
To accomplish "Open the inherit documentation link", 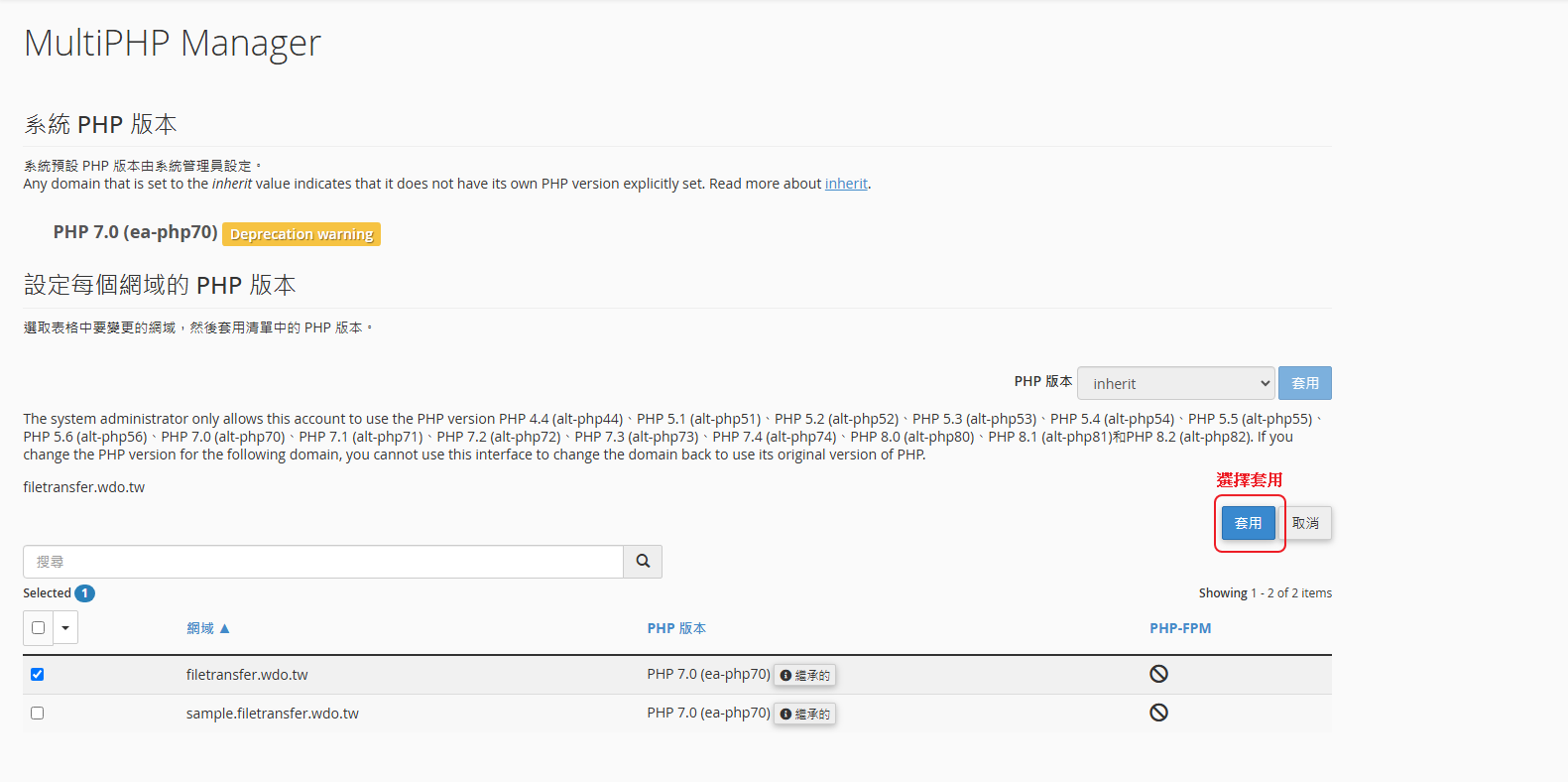I will (x=846, y=184).
